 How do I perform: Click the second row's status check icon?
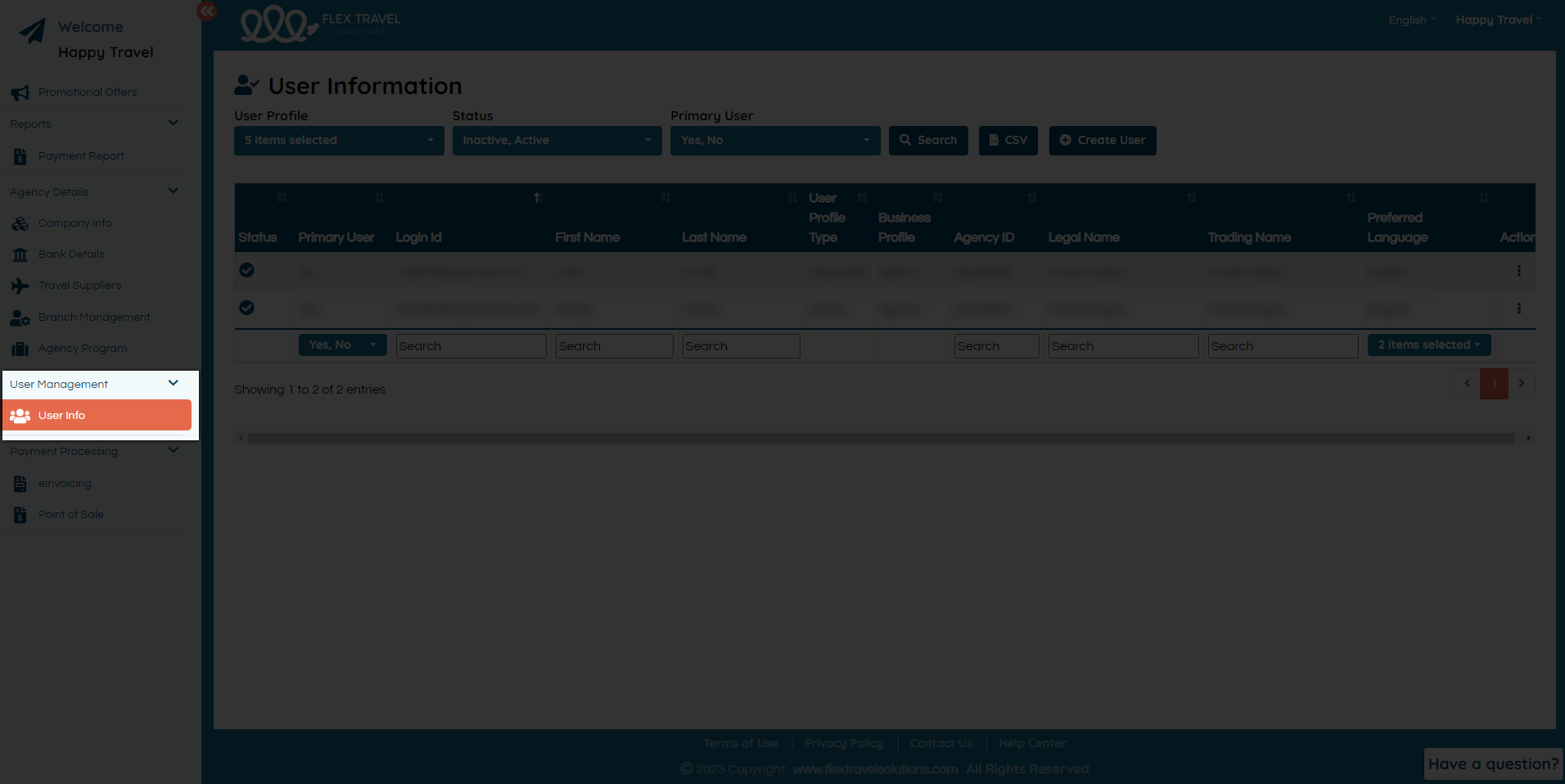tap(246, 308)
